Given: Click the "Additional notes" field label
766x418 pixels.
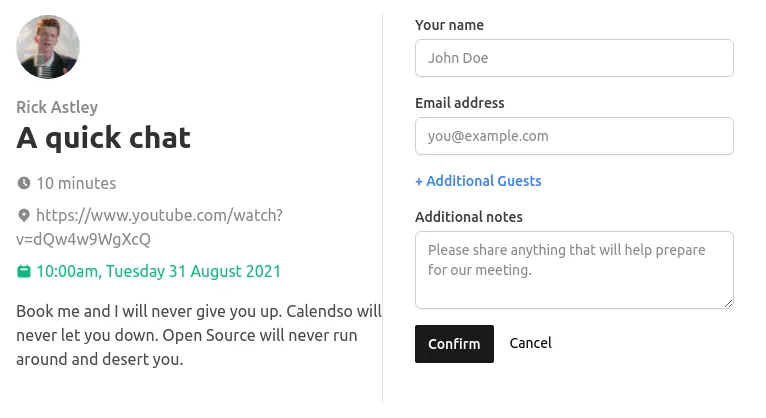Looking at the screenshot, I should click(468, 217).
